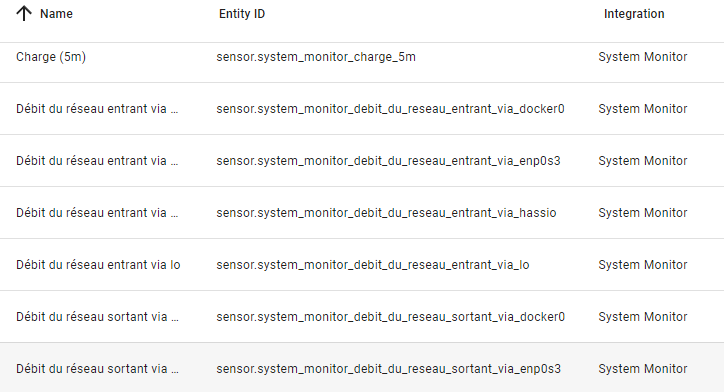
Task: Open entity with ID ending sortant_via_docker0
Action: 390,317
